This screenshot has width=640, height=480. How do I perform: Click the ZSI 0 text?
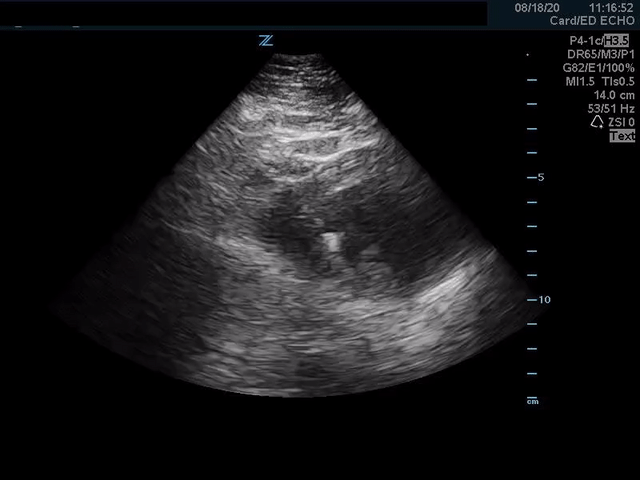coord(621,122)
